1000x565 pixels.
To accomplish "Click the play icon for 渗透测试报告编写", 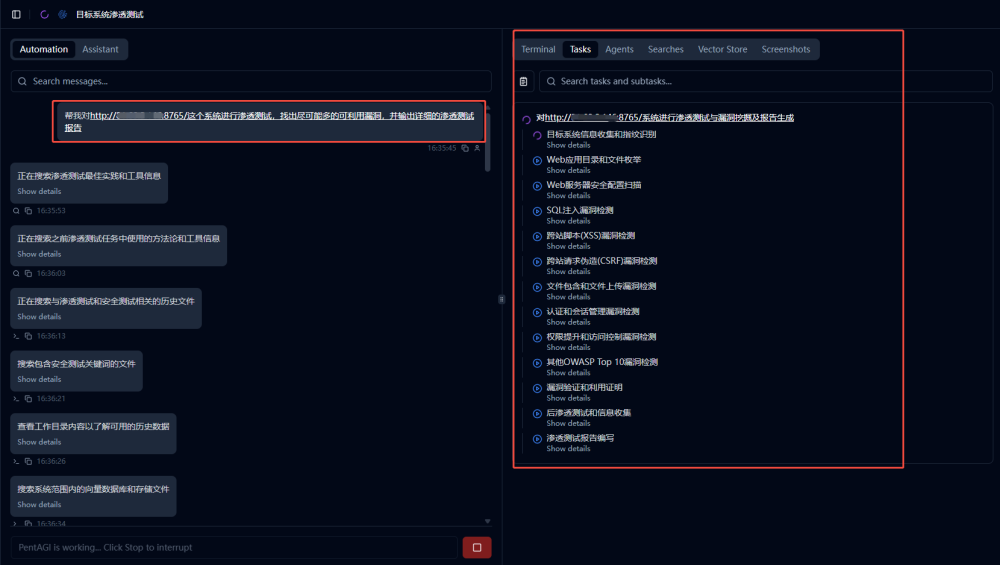I will click(537, 438).
